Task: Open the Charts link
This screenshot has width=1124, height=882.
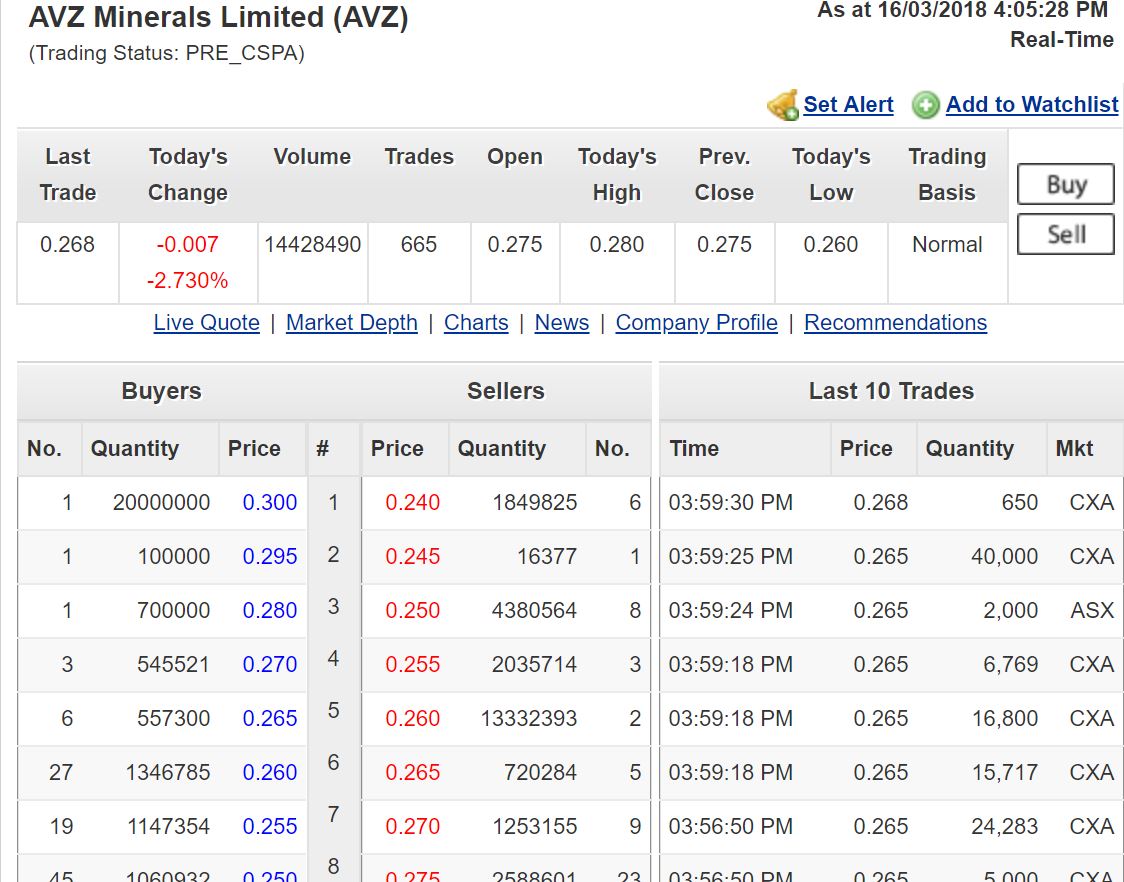Action: point(476,323)
